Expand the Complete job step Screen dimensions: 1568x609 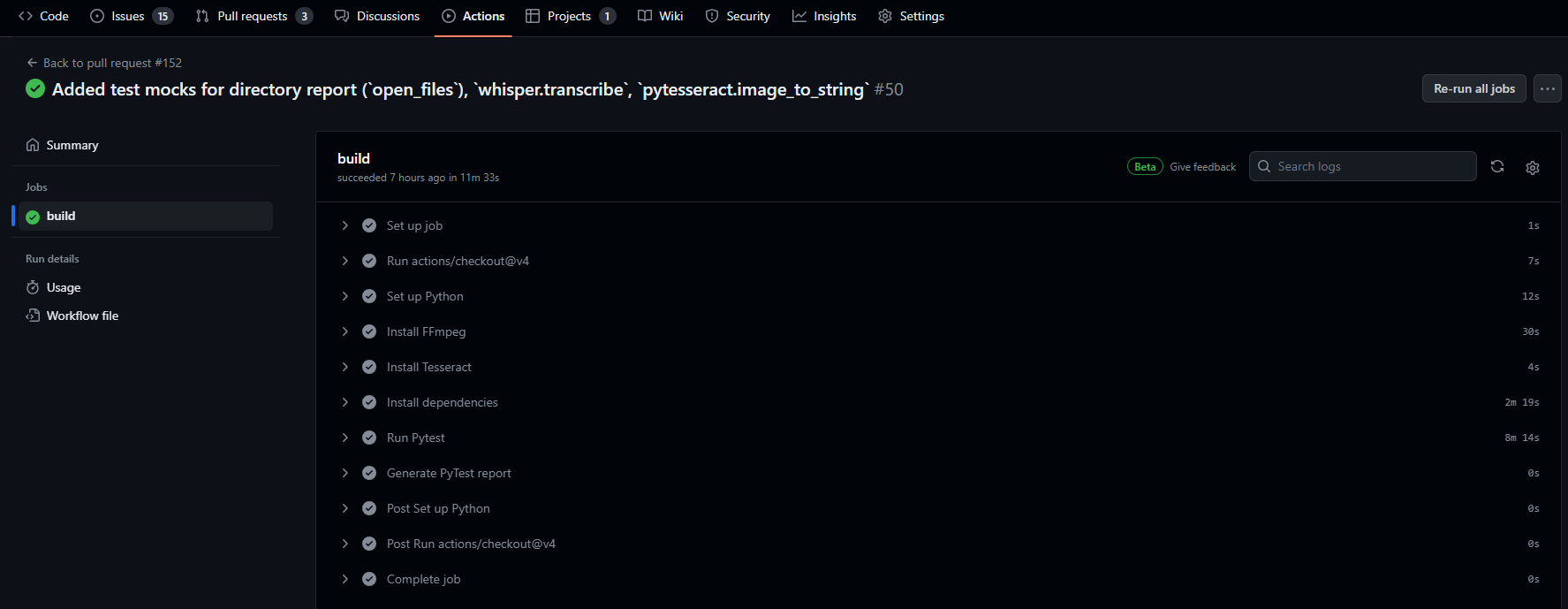940,579
